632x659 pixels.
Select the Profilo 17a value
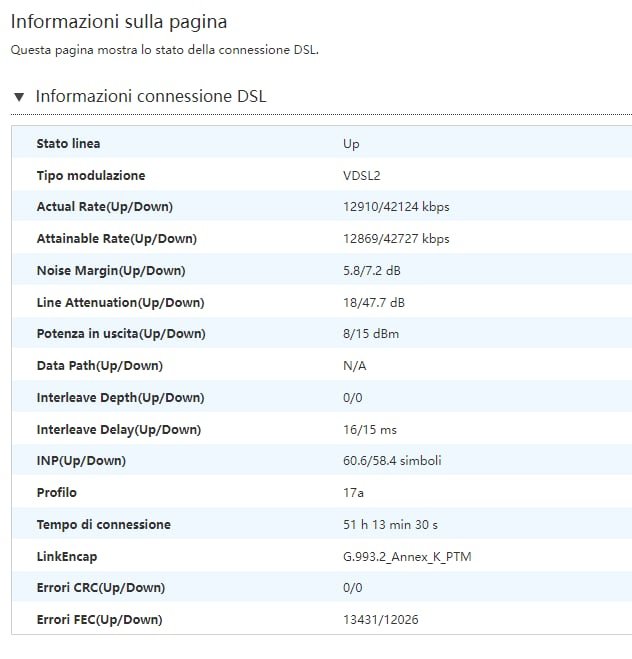coord(353,493)
